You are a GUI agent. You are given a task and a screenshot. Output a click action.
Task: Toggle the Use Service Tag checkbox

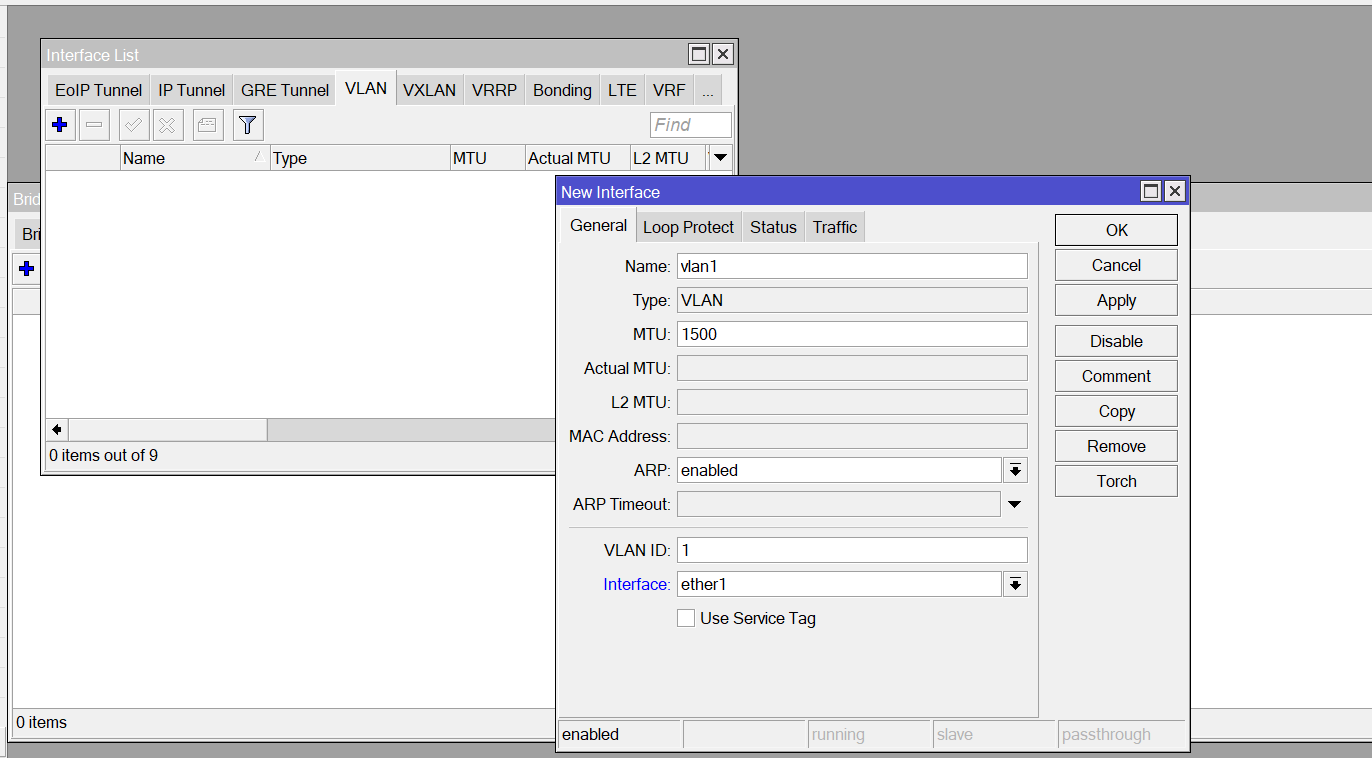coord(686,618)
